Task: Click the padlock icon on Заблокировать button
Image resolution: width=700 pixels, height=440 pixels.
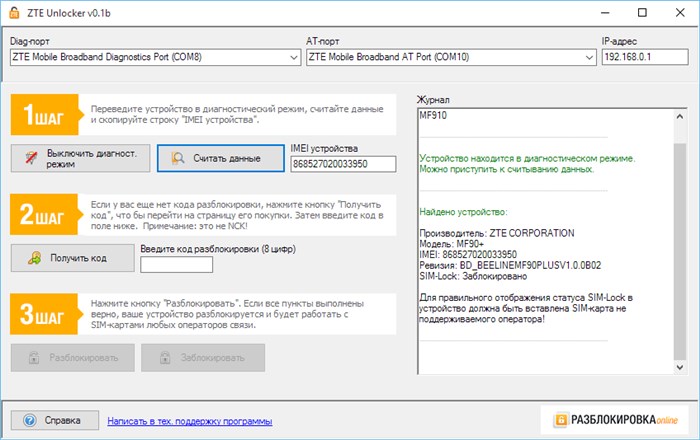Action: [165, 357]
